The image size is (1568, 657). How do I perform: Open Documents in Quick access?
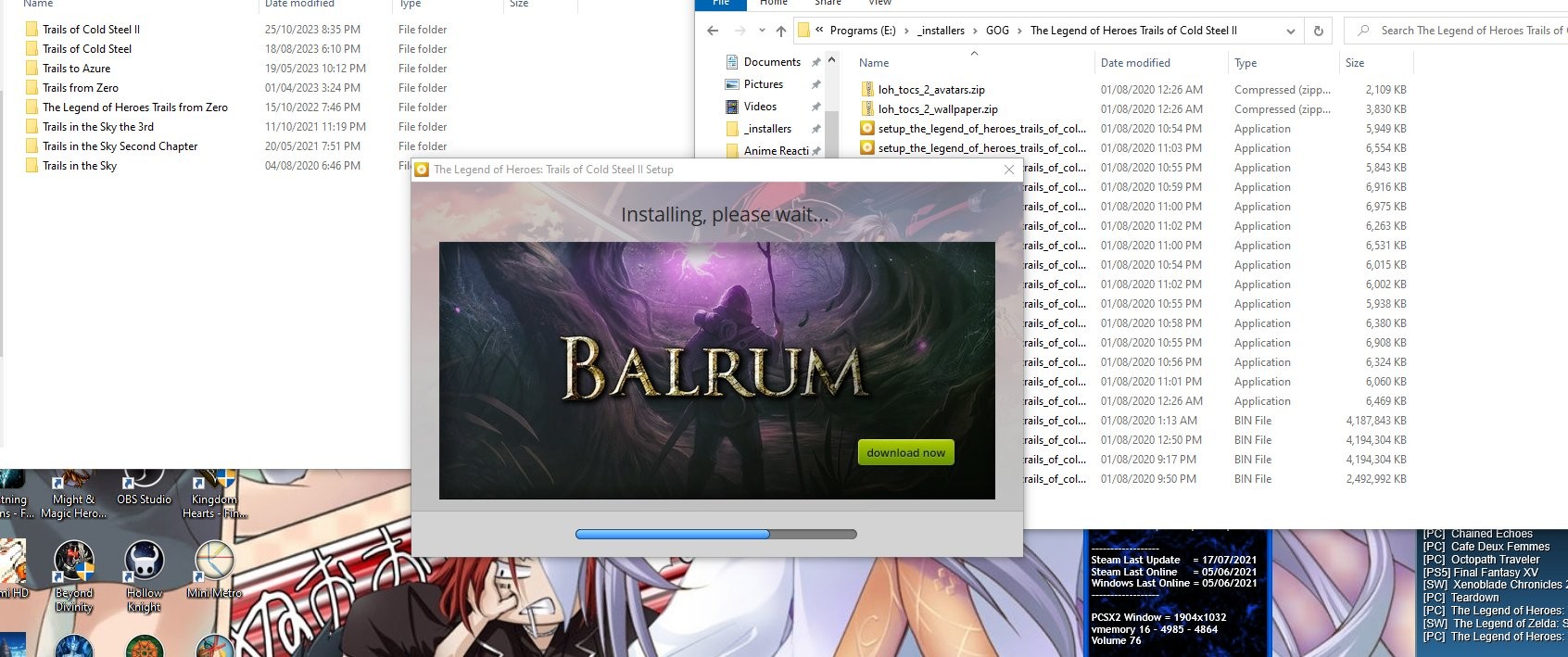coord(772,62)
